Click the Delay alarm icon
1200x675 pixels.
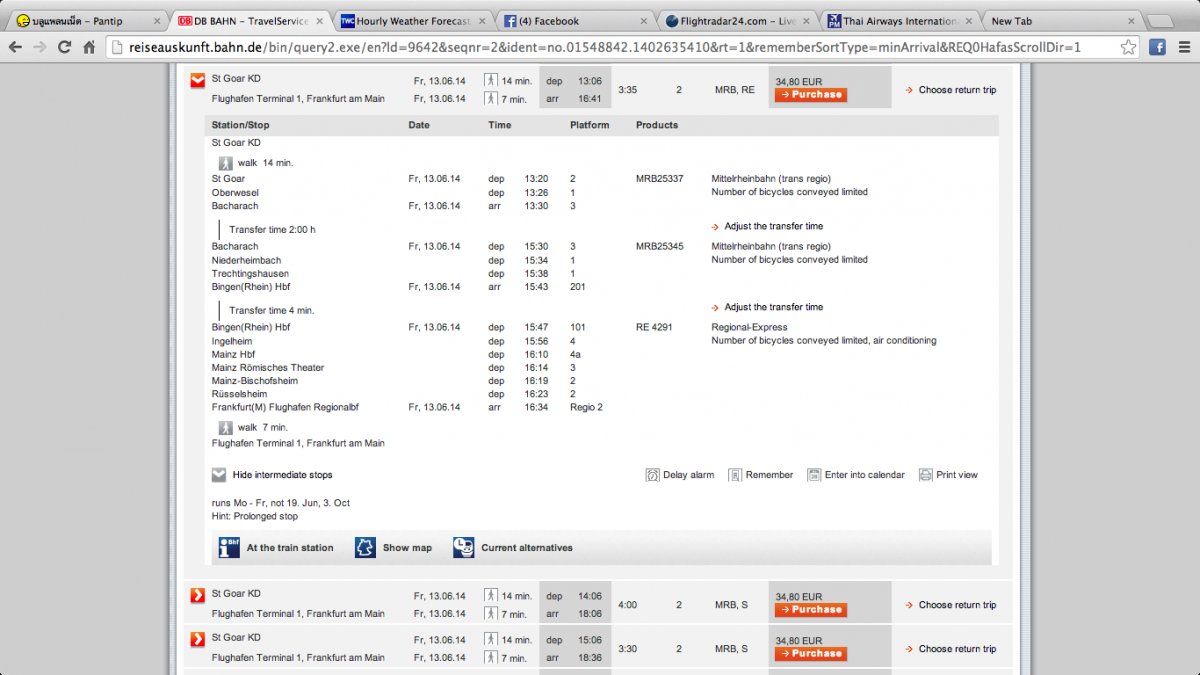(652, 475)
